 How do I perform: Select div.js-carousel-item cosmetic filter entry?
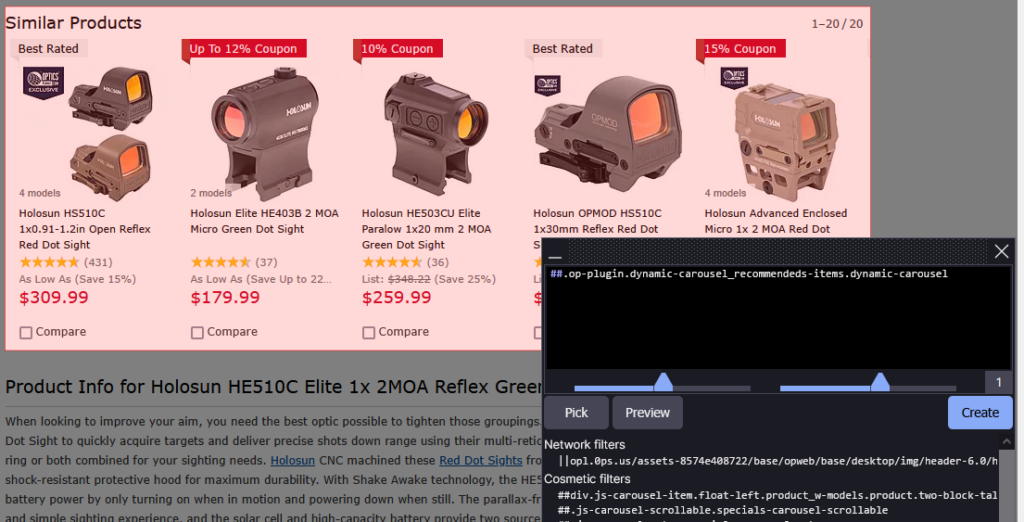[777, 495]
